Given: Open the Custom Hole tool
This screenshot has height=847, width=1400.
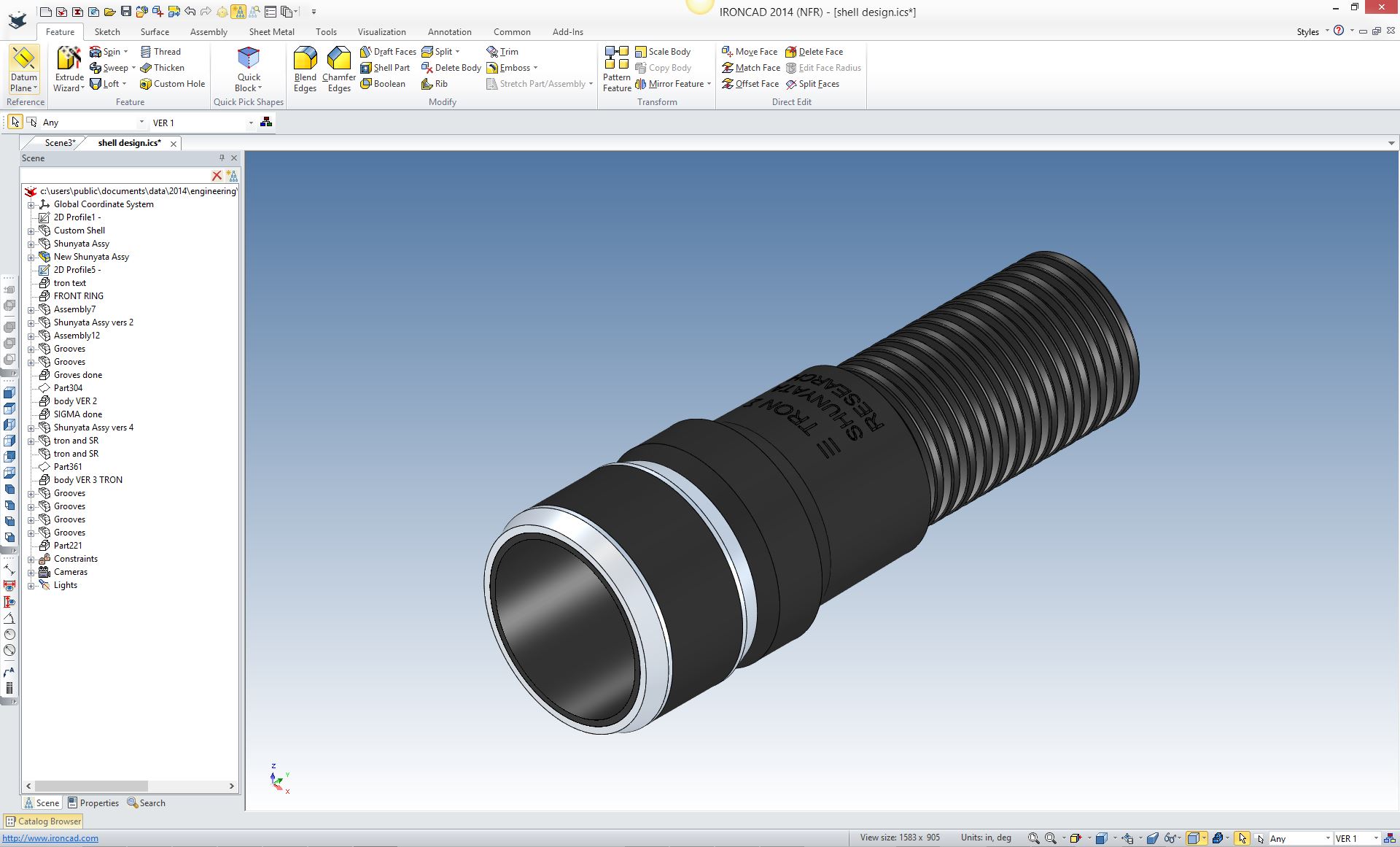Looking at the screenshot, I should (173, 84).
